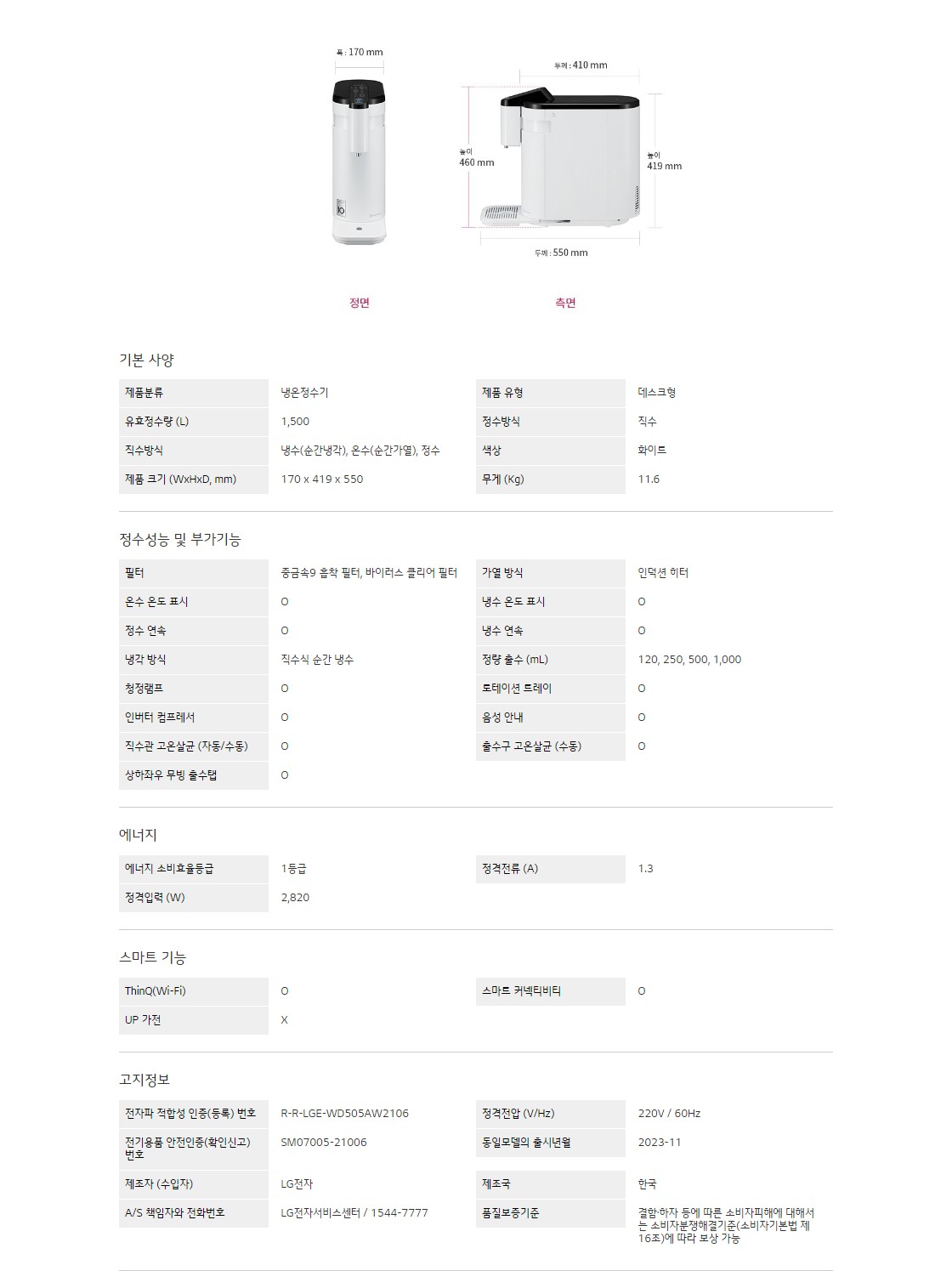Select the 측면 label under side image
Image resolution: width=952 pixels, height=1271 pixels.
click(565, 303)
